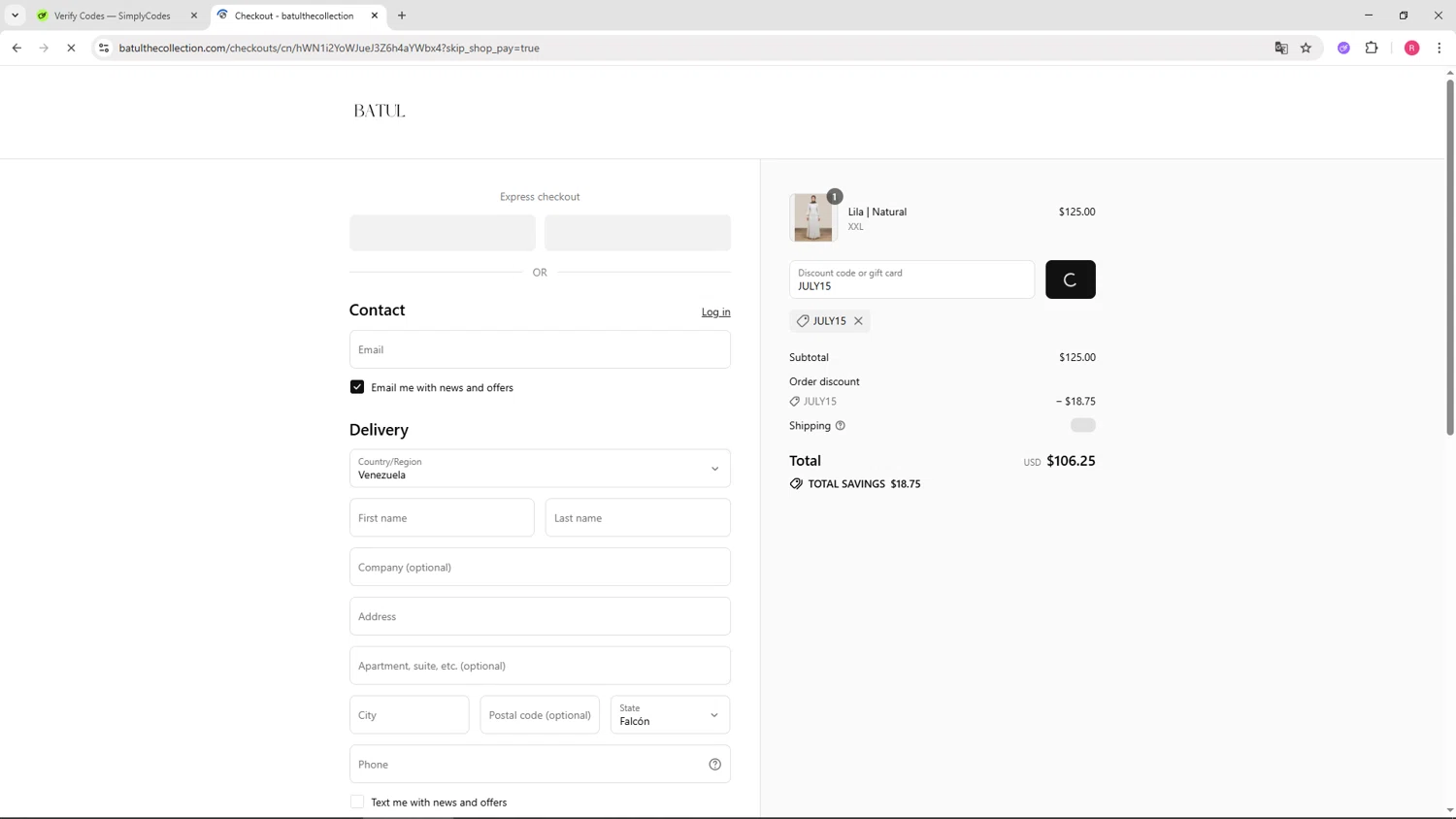Click the discount apply button with spinner
Viewport: 1456px width, 819px height.
(1071, 279)
